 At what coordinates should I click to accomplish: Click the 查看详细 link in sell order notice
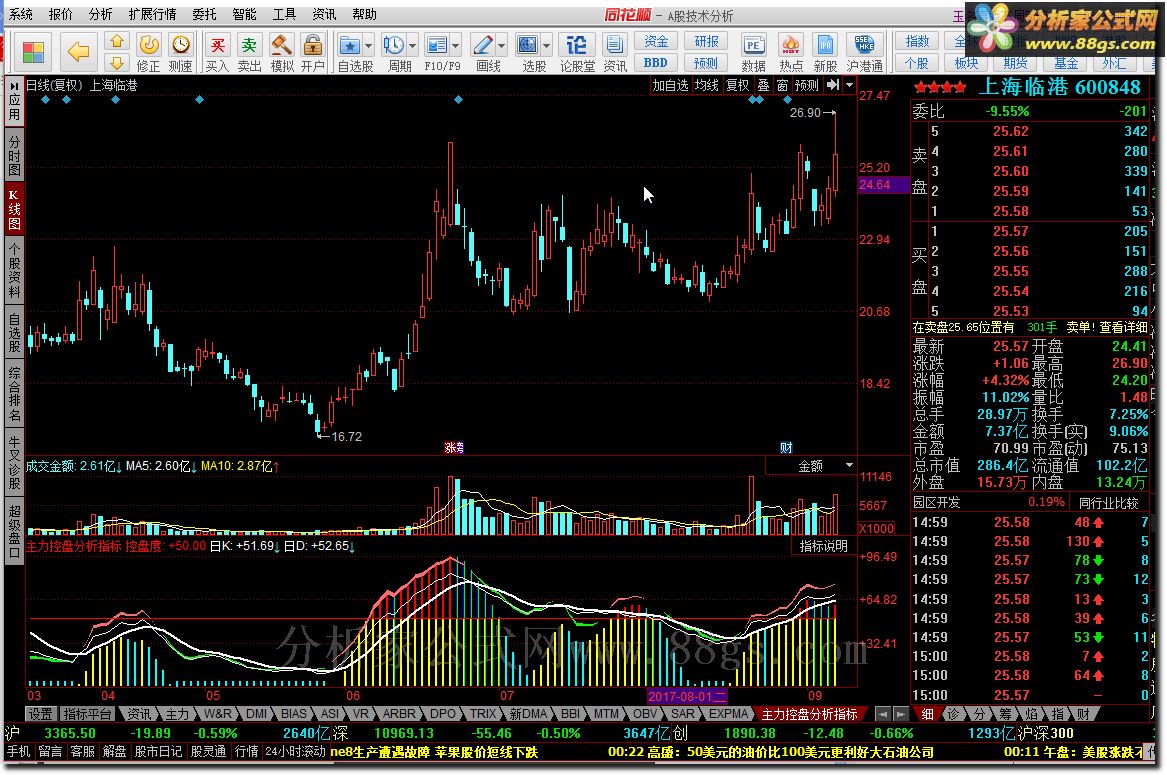point(1124,327)
